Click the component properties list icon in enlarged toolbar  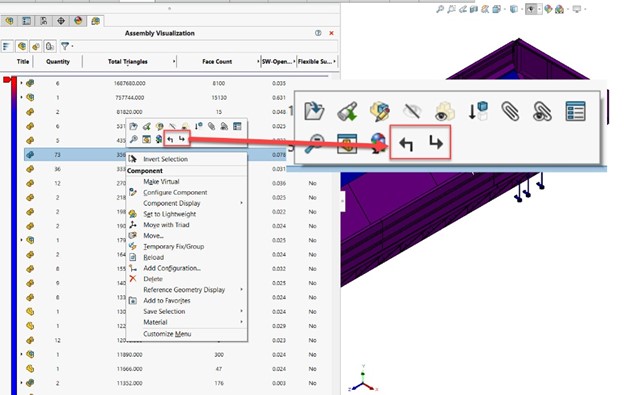point(575,111)
